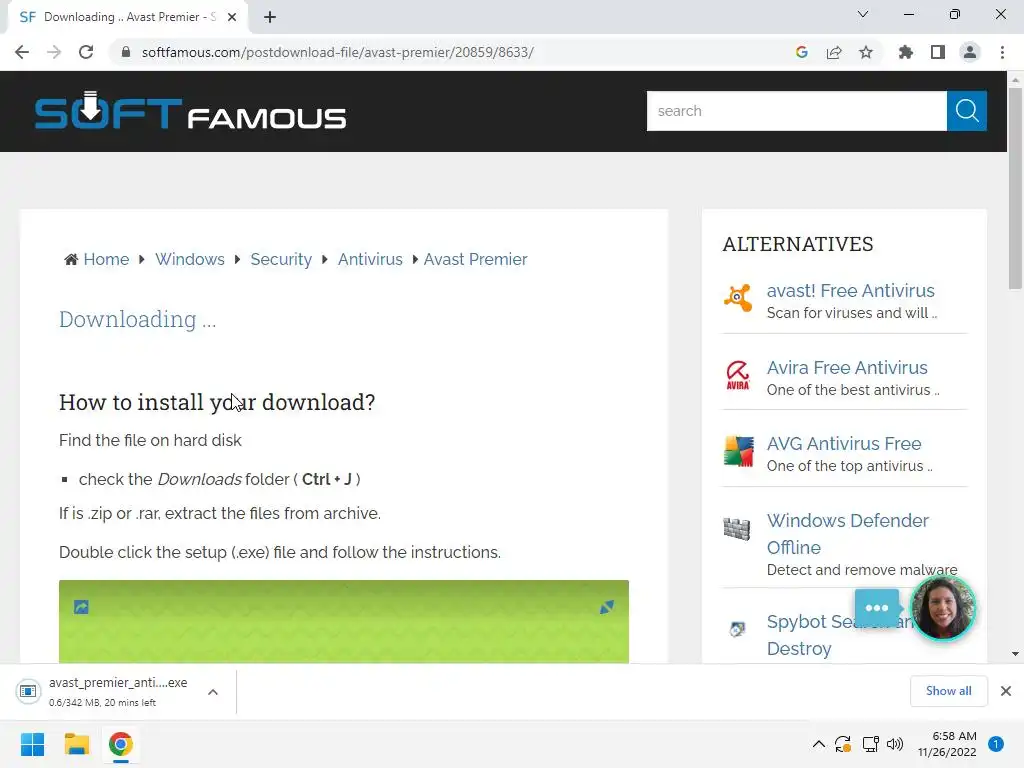This screenshot has height=768, width=1024.
Task: Click the page vertical scrollbar thumb
Action: [1015, 188]
